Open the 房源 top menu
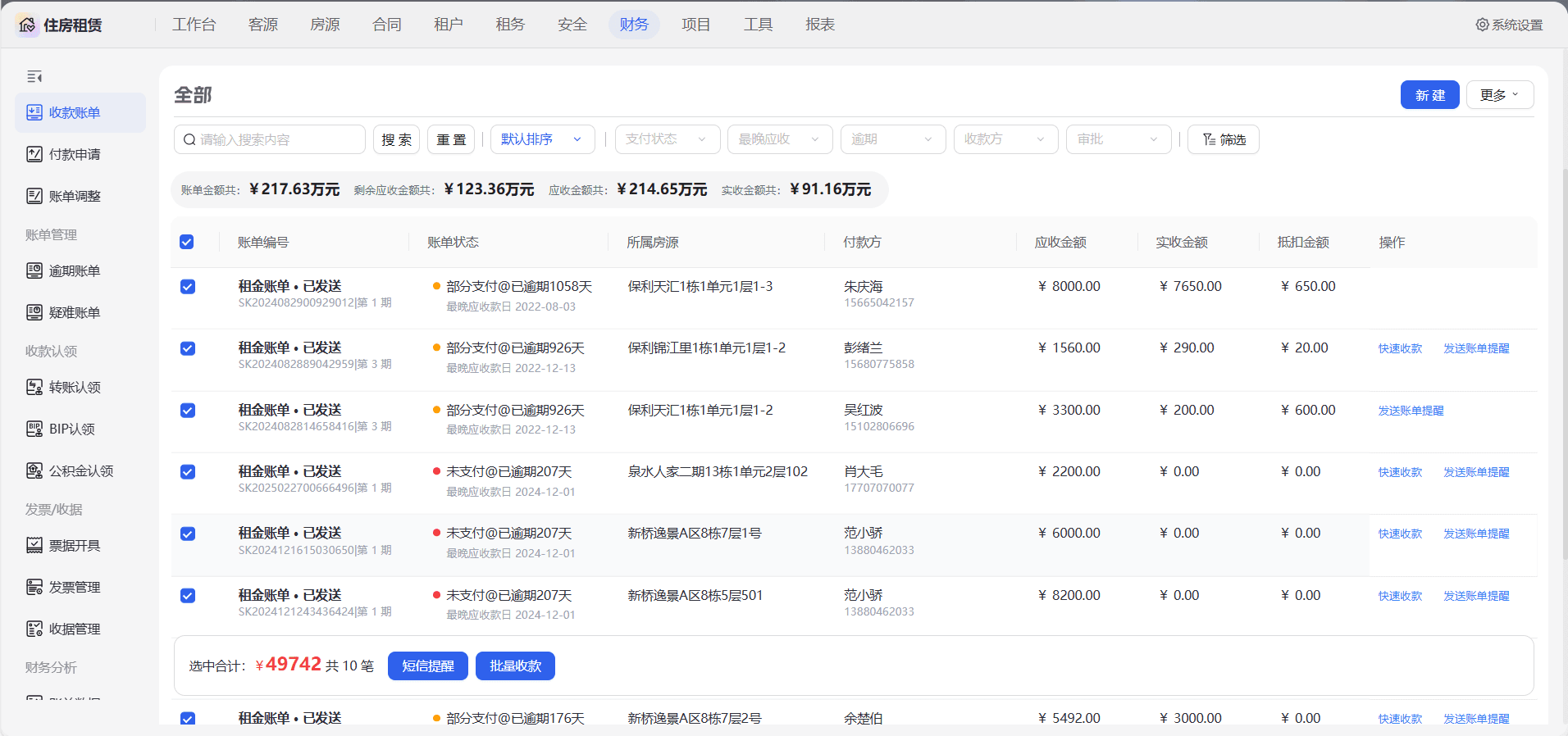1568x736 pixels. pyautogui.click(x=325, y=25)
